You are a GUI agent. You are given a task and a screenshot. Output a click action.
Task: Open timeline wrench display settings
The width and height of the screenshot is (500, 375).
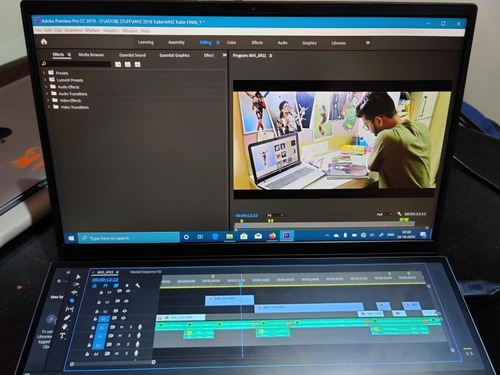click(x=138, y=285)
